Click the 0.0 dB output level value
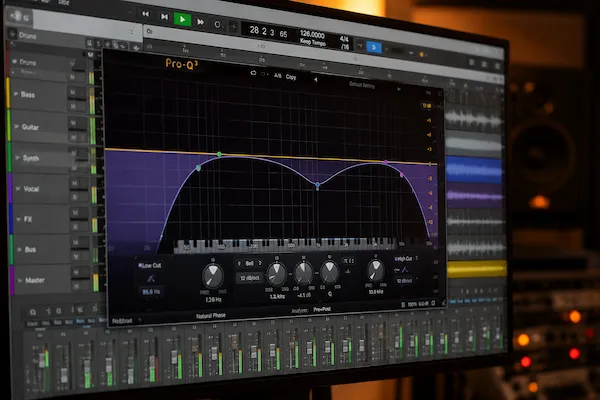 (x=423, y=304)
